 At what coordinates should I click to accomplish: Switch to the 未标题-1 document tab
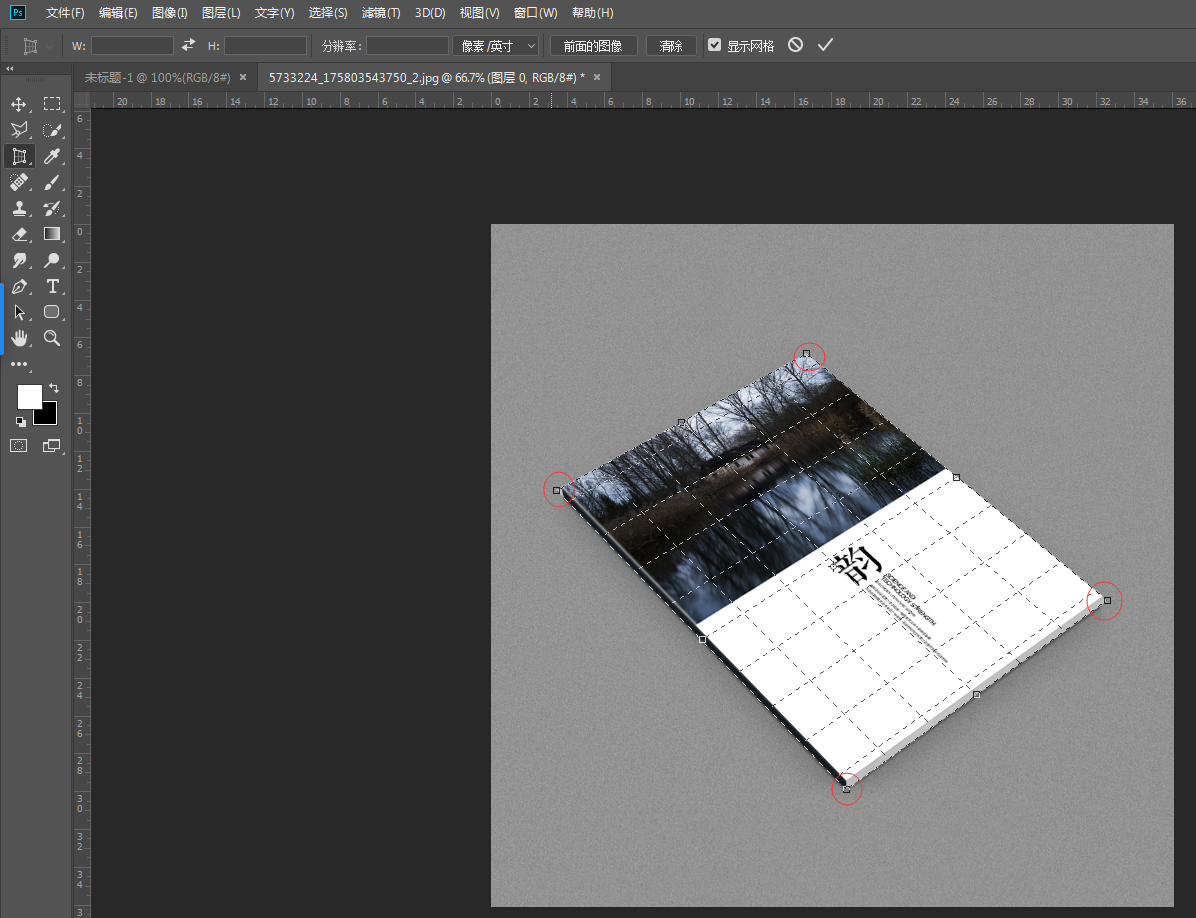[157, 78]
